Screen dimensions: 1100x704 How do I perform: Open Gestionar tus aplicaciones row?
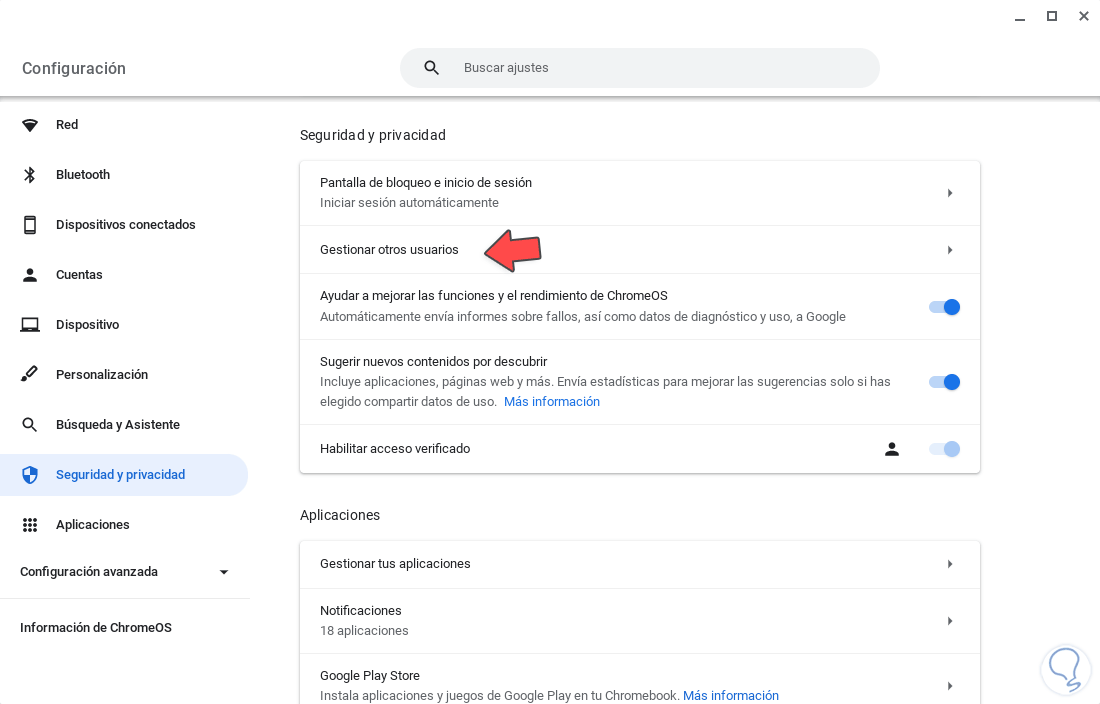[640, 564]
